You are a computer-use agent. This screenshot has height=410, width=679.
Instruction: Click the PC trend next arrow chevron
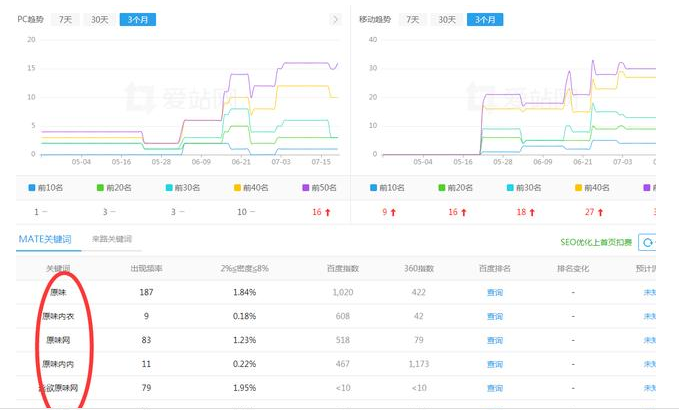(x=335, y=19)
